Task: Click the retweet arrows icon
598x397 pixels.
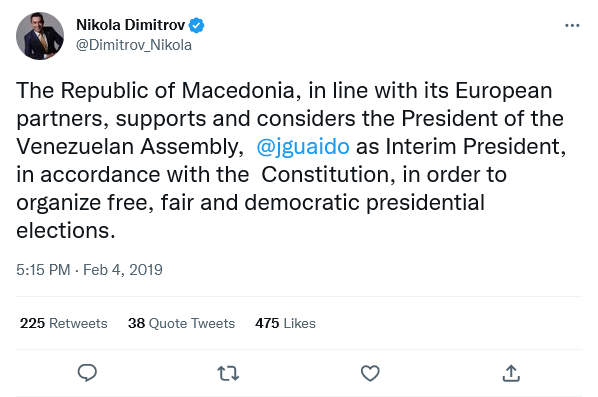Action: (228, 373)
